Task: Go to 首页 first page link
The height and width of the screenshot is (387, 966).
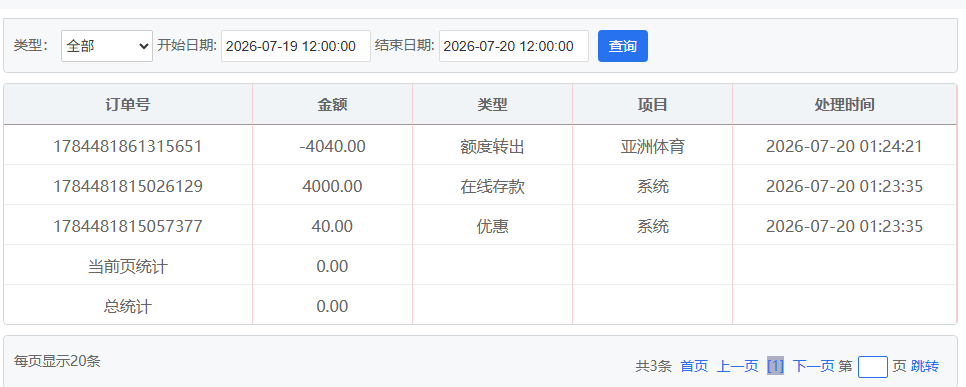Action: [694, 367]
